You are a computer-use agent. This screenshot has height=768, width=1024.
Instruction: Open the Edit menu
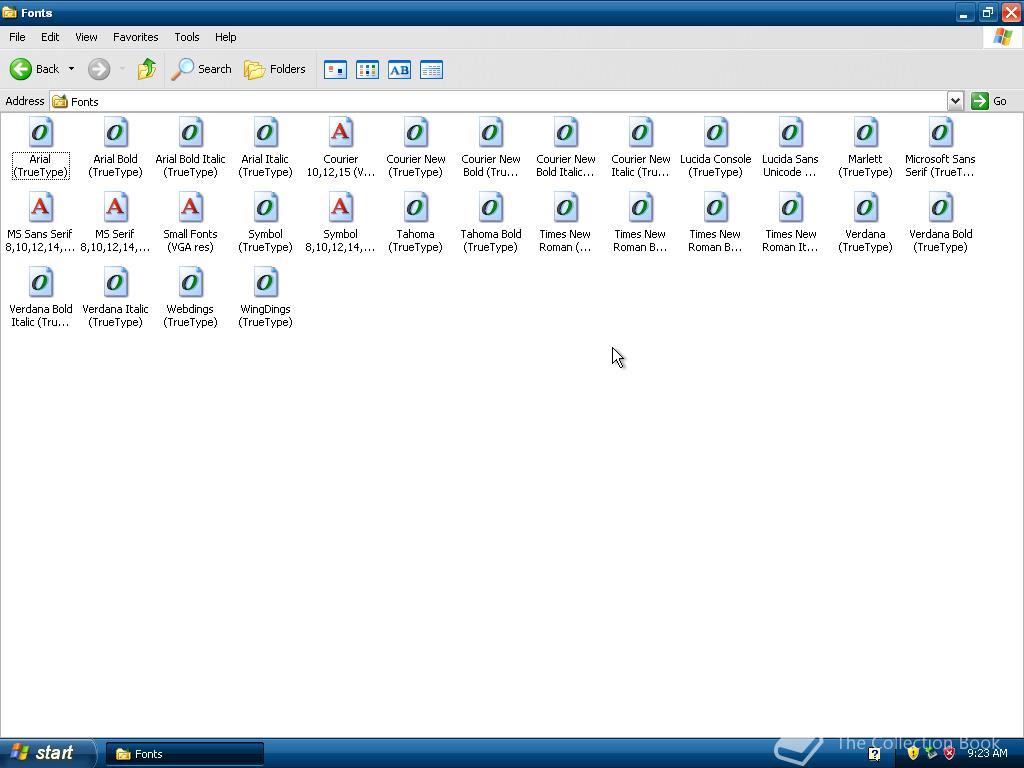(50, 37)
